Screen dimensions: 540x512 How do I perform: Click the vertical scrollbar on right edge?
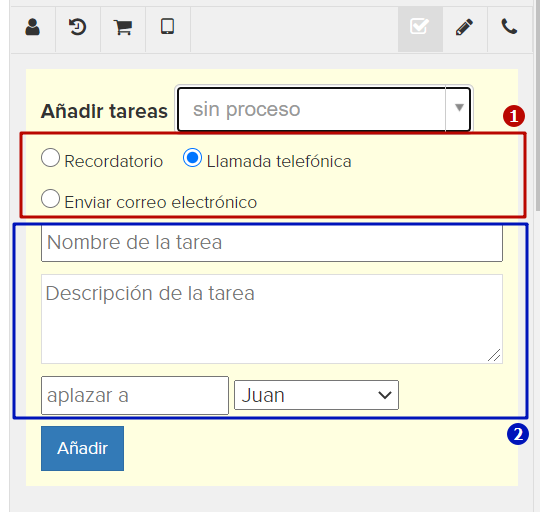click(538, 103)
